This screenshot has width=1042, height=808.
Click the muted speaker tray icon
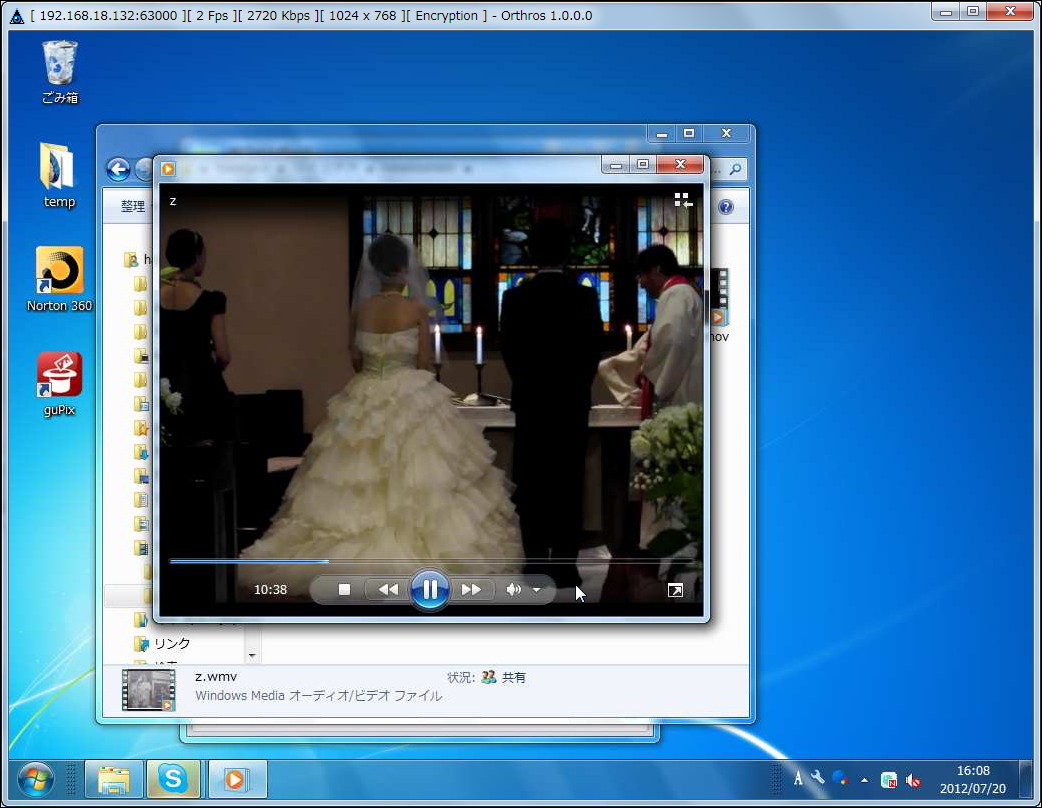pos(914,781)
